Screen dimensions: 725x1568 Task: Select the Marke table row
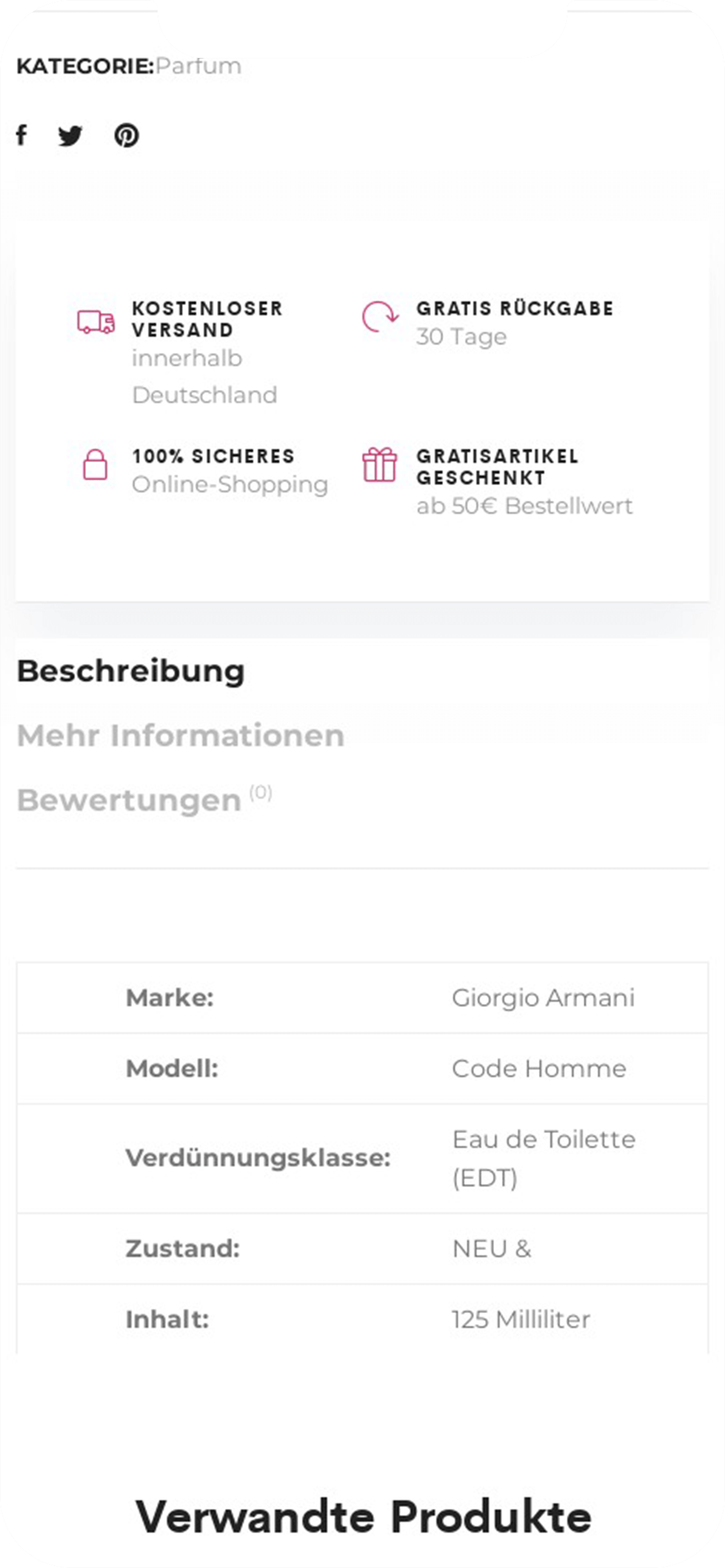coord(362,998)
